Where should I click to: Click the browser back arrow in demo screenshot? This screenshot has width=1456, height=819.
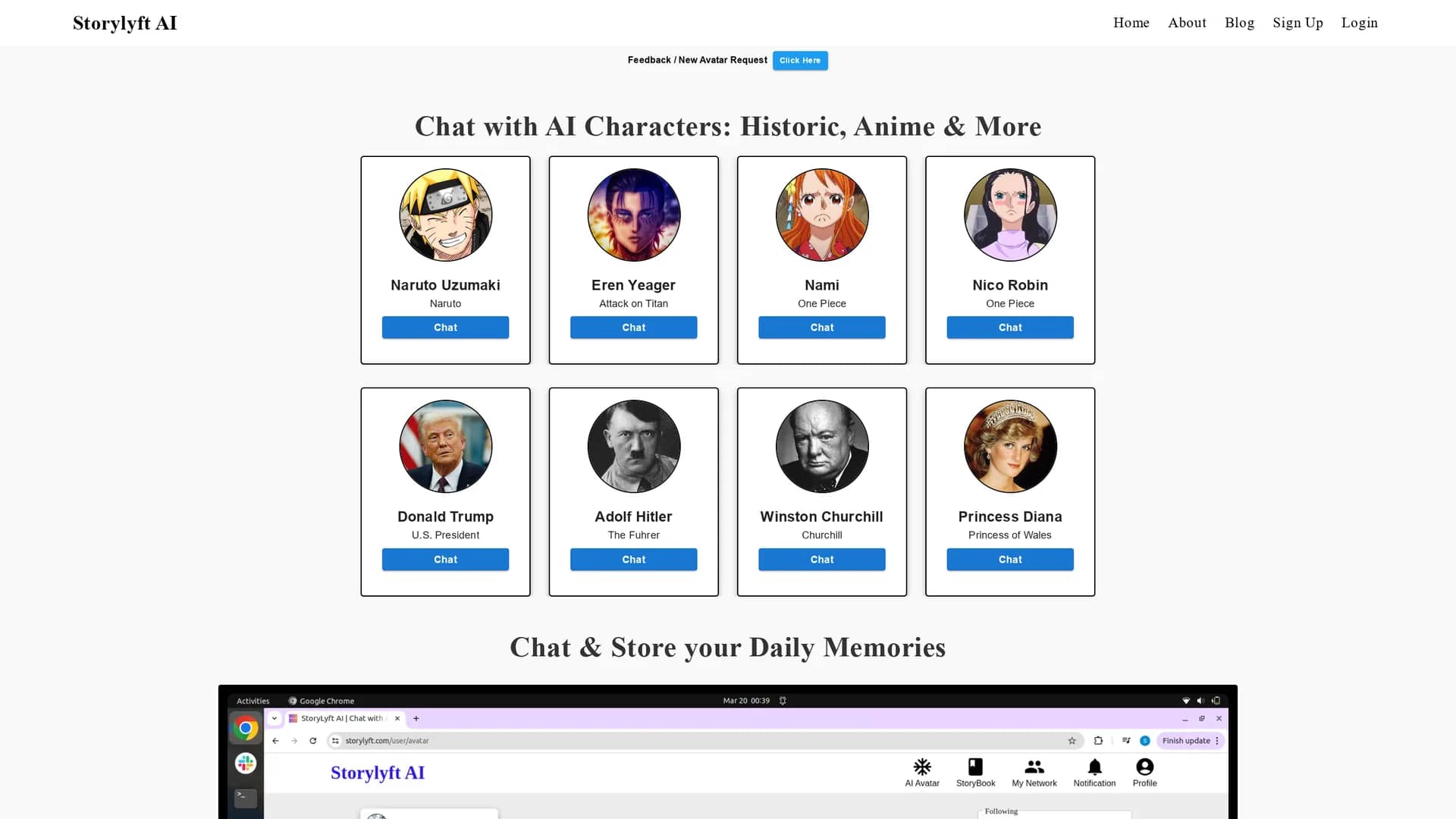click(x=276, y=741)
